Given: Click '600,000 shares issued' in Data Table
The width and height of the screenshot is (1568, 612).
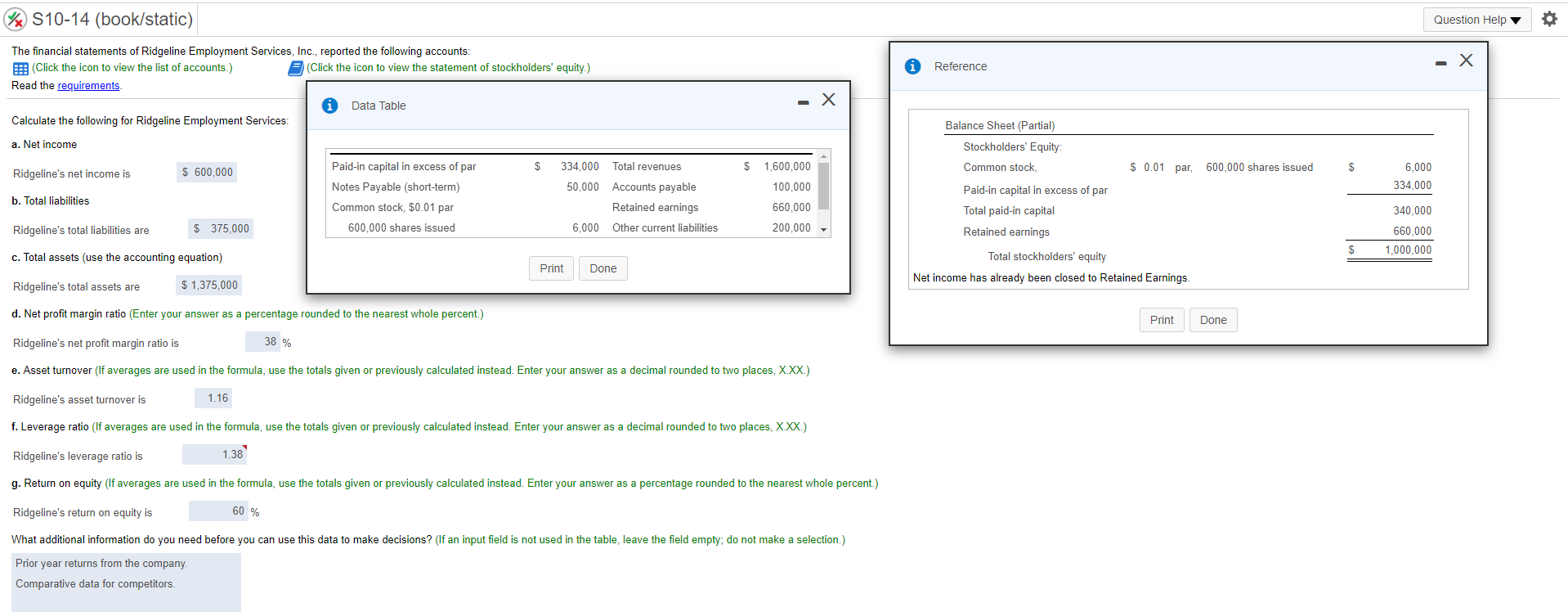Looking at the screenshot, I should [401, 228].
